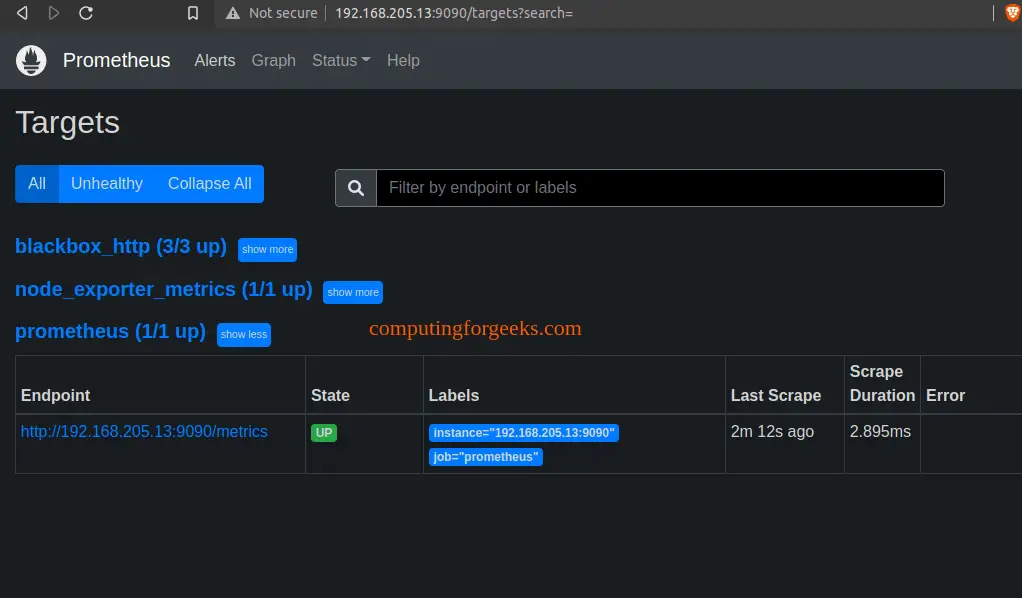The height and width of the screenshot is (598, 1022).
Task: Collapse prometheus group with show less
Action: point(244,335)
